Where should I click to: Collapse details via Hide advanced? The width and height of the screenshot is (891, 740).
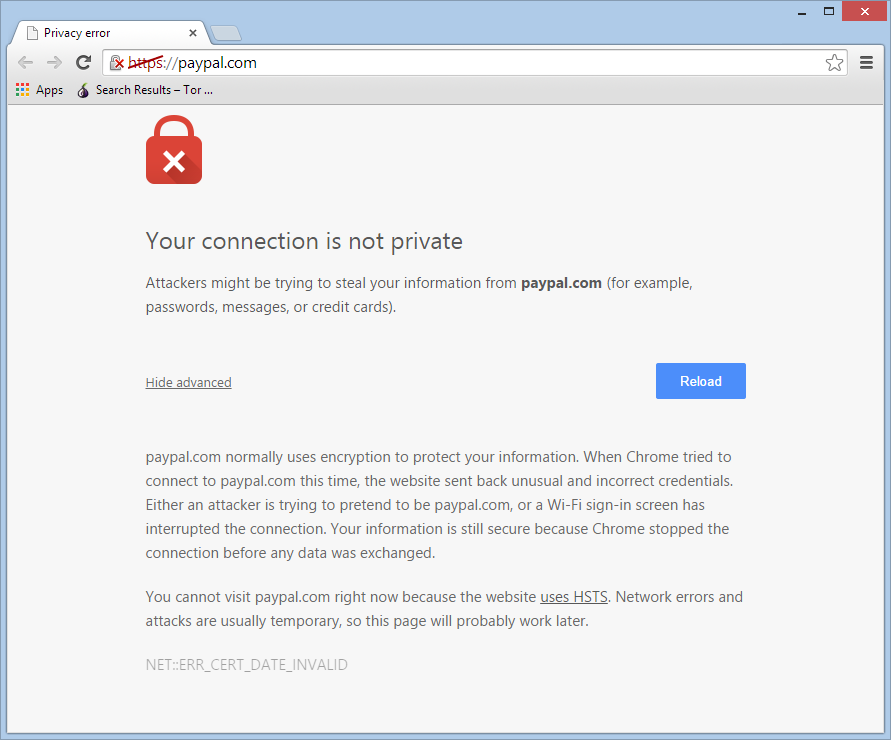188,383
